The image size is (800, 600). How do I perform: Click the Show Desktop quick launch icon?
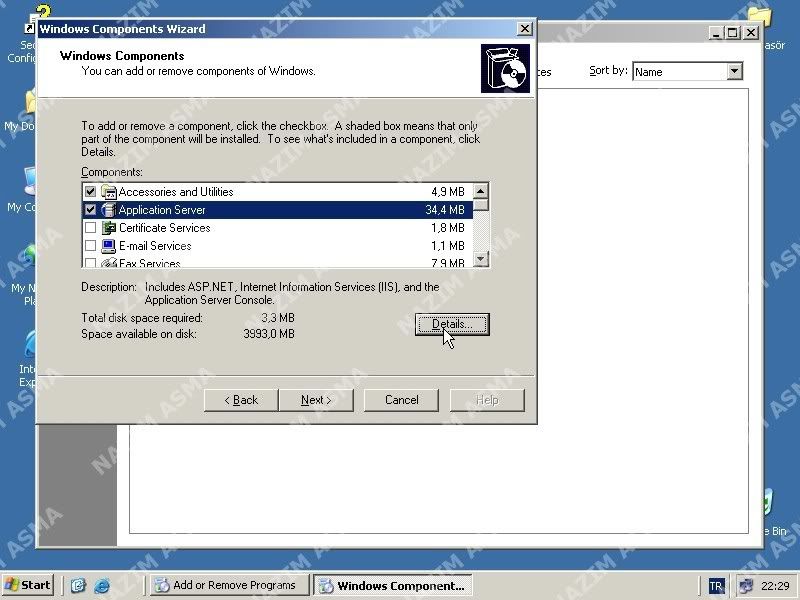click(x=78, y=585)
